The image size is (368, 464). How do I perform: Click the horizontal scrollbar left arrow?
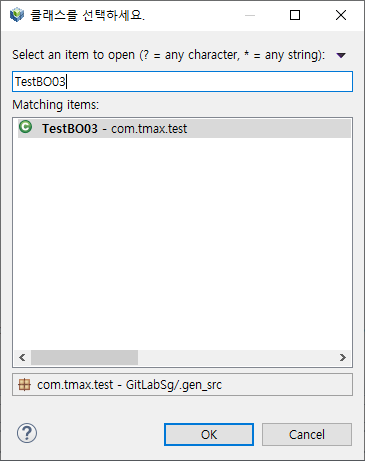click(22, 357)
